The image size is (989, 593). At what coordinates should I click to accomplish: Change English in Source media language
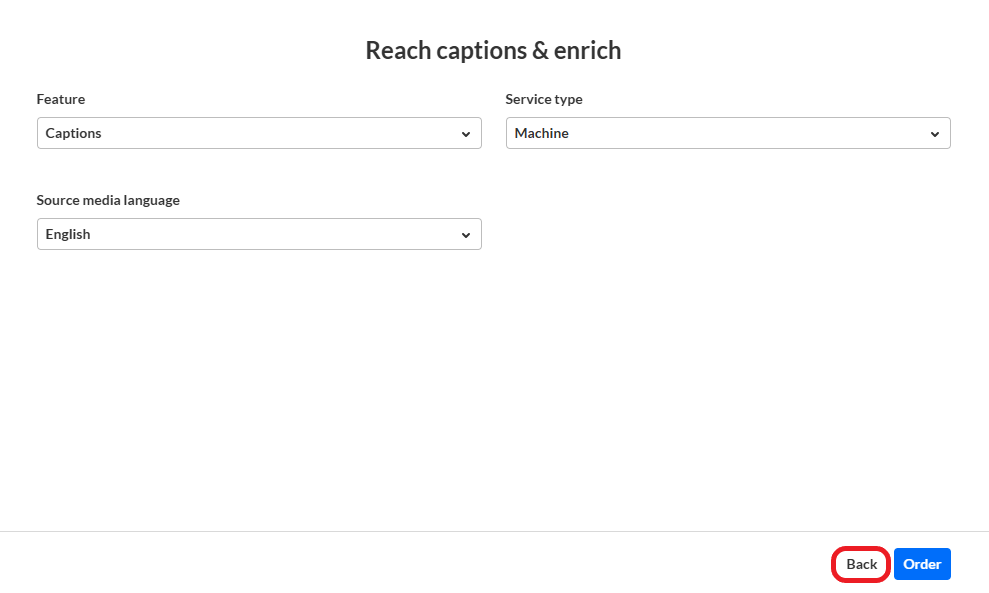[259, 234]
